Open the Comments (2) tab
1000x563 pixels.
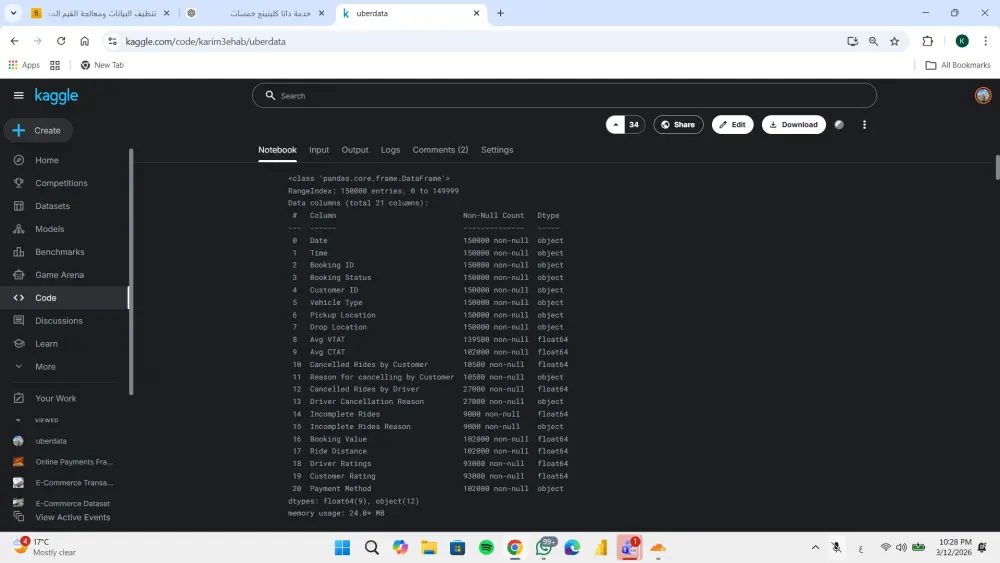pos(440,150)
